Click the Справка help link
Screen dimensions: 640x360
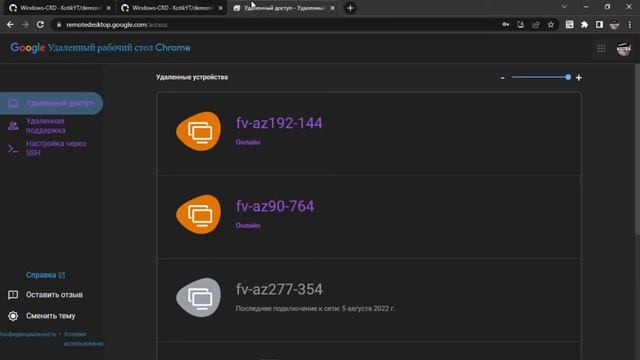pyautogui.click(x=45, y=275)
